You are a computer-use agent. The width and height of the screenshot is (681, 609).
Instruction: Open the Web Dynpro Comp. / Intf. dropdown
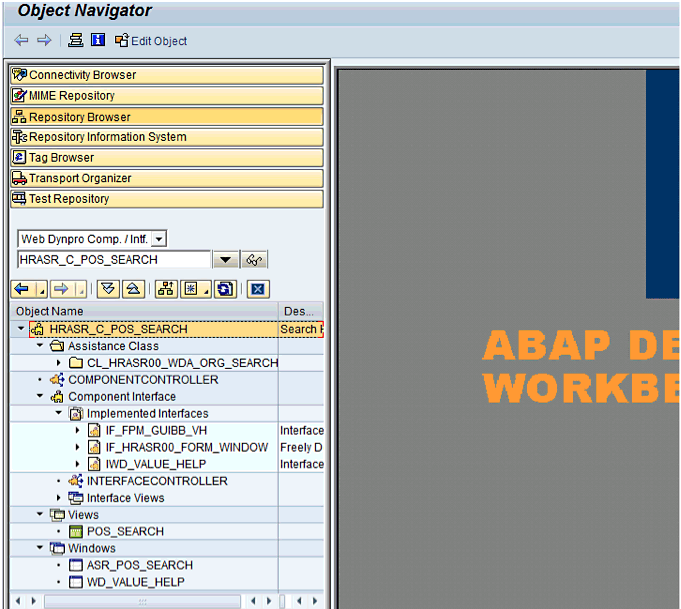point(159,239)
